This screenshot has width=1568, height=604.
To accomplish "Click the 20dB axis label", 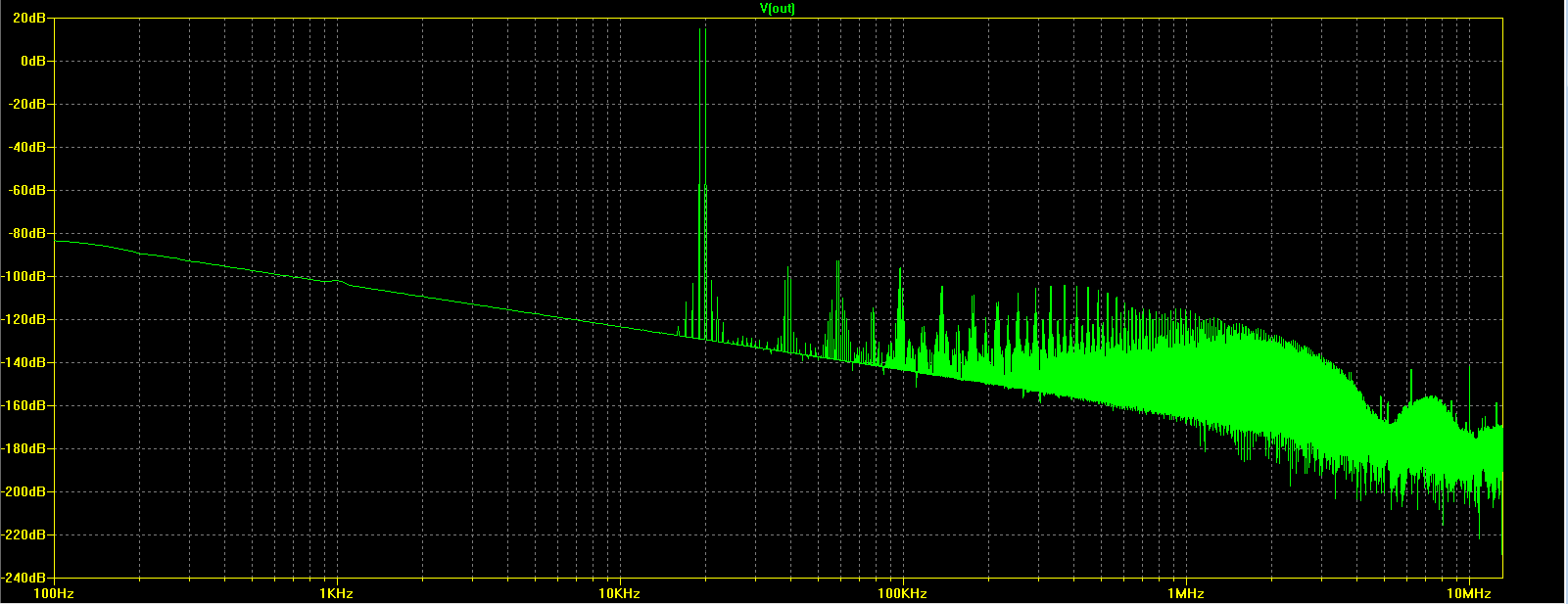I will pyautogui.click(x=31, y=18).
